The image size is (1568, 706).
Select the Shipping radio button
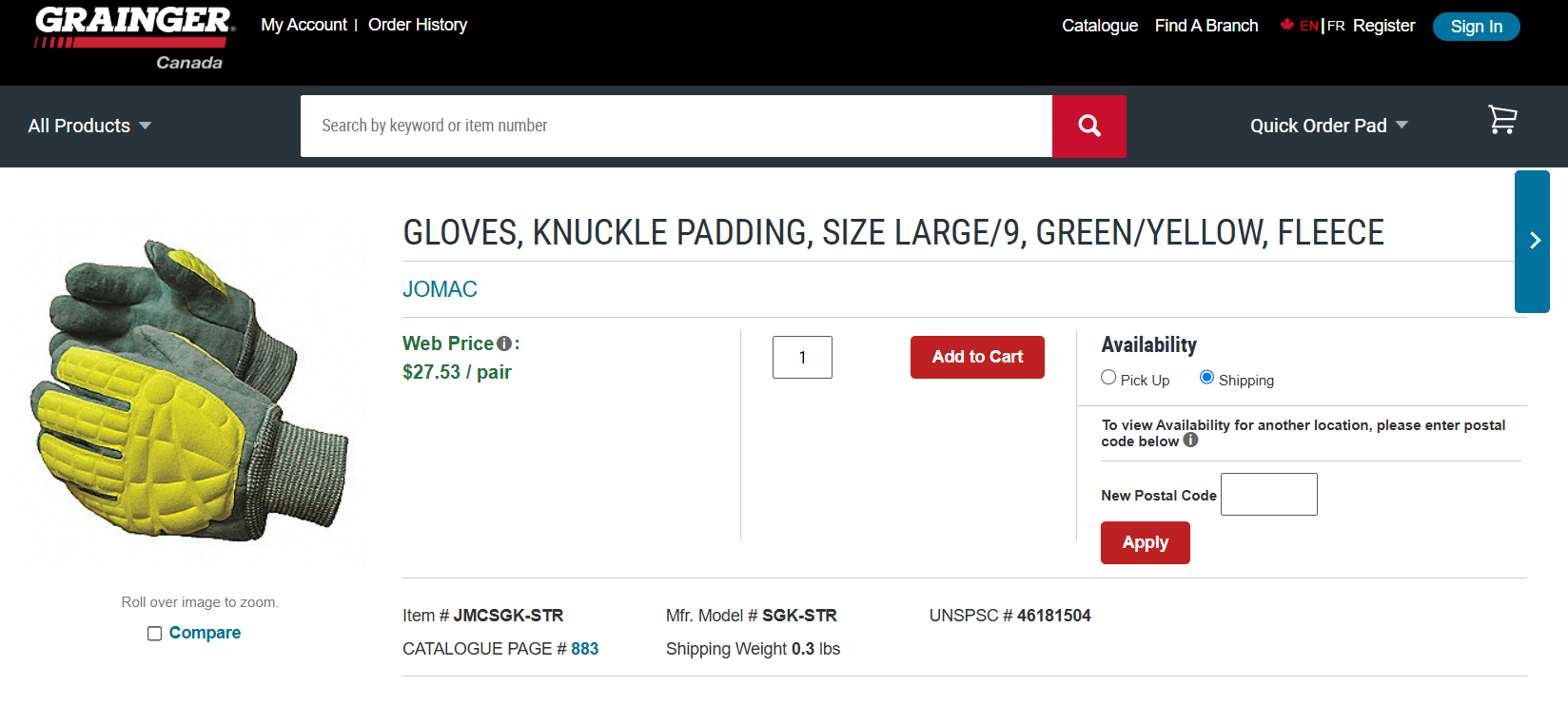tap(1206, 378)
